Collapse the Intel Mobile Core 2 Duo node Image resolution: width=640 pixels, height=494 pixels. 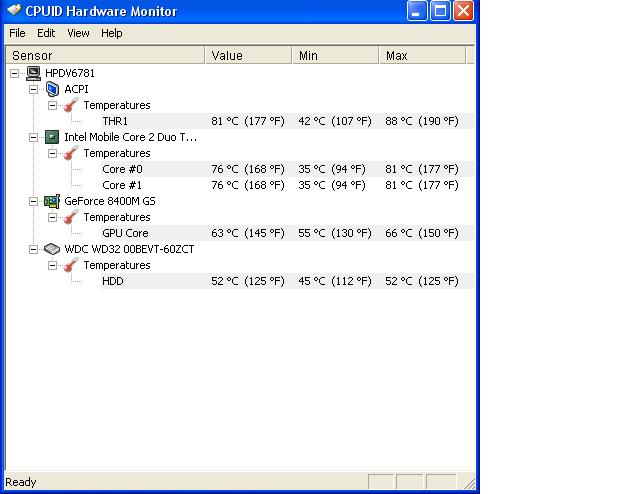tap(33, 137)
